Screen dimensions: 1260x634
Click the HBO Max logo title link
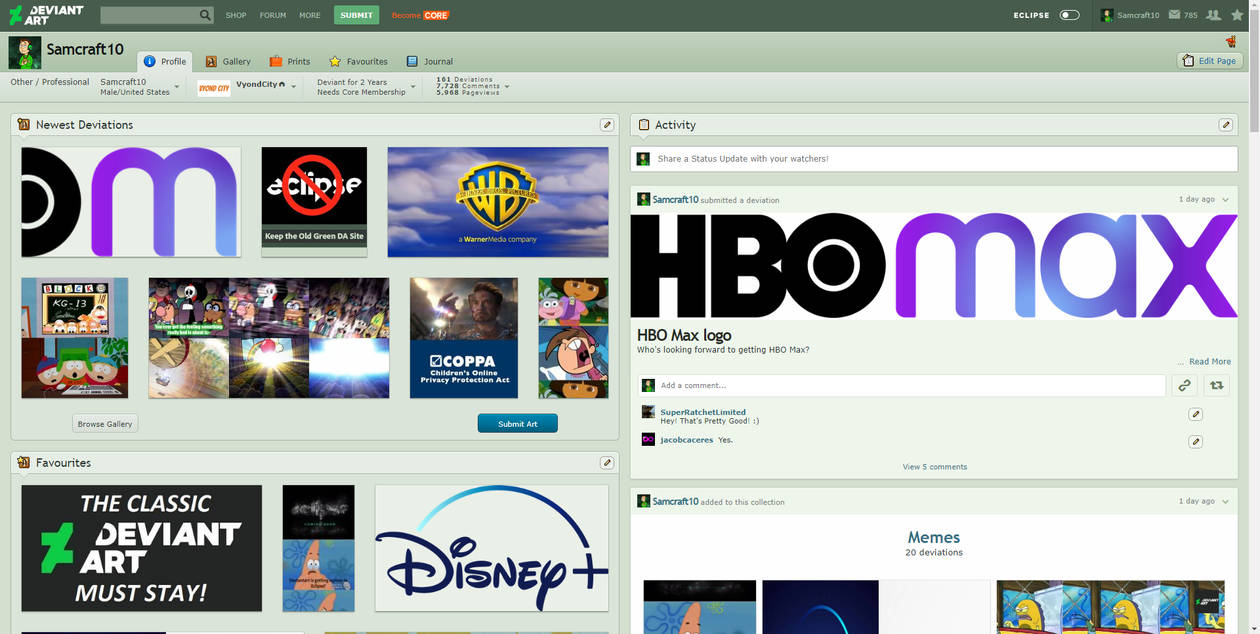pos(684,335)
